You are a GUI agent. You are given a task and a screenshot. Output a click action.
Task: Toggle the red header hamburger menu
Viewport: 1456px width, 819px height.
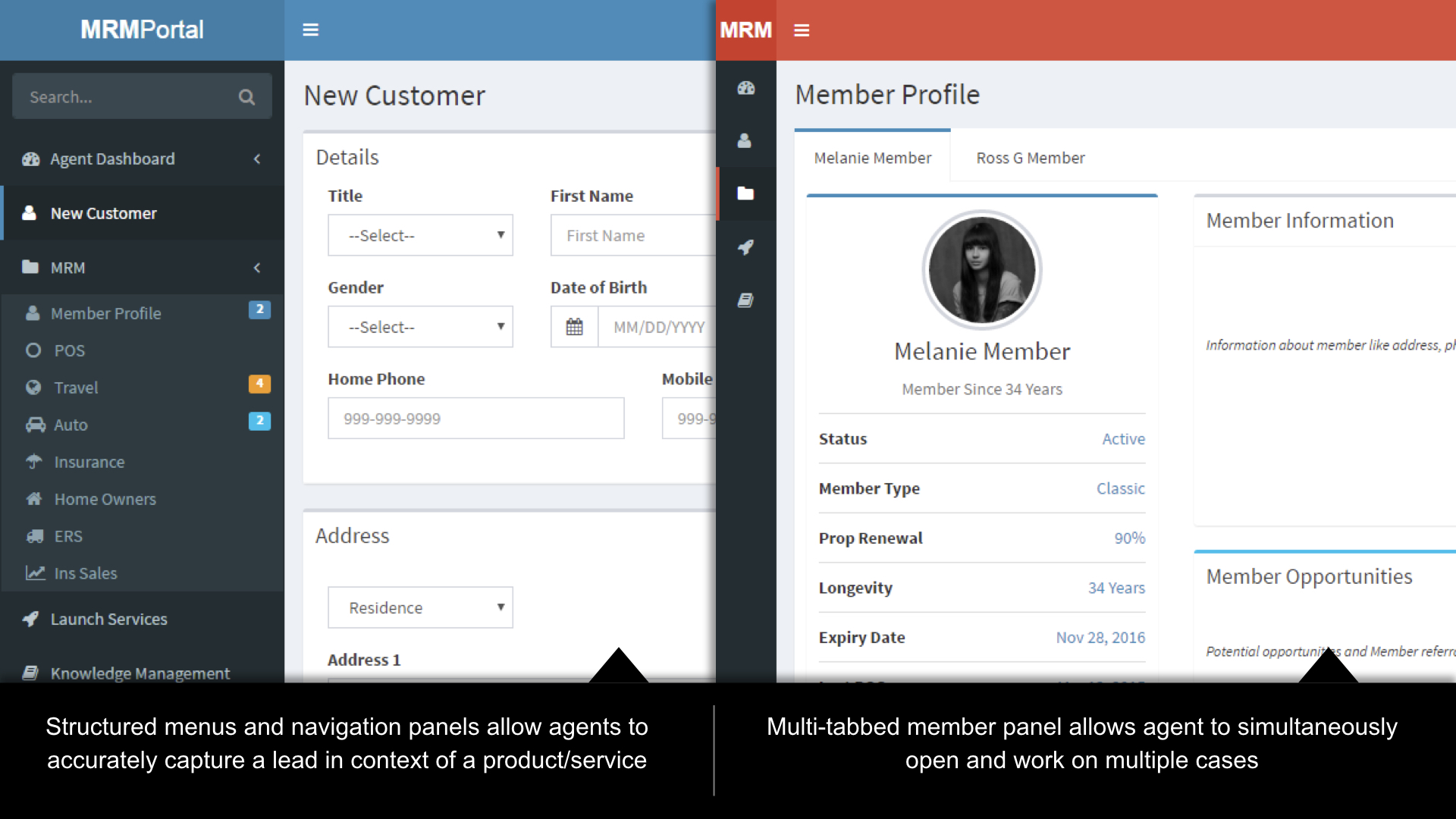(802, 30)
